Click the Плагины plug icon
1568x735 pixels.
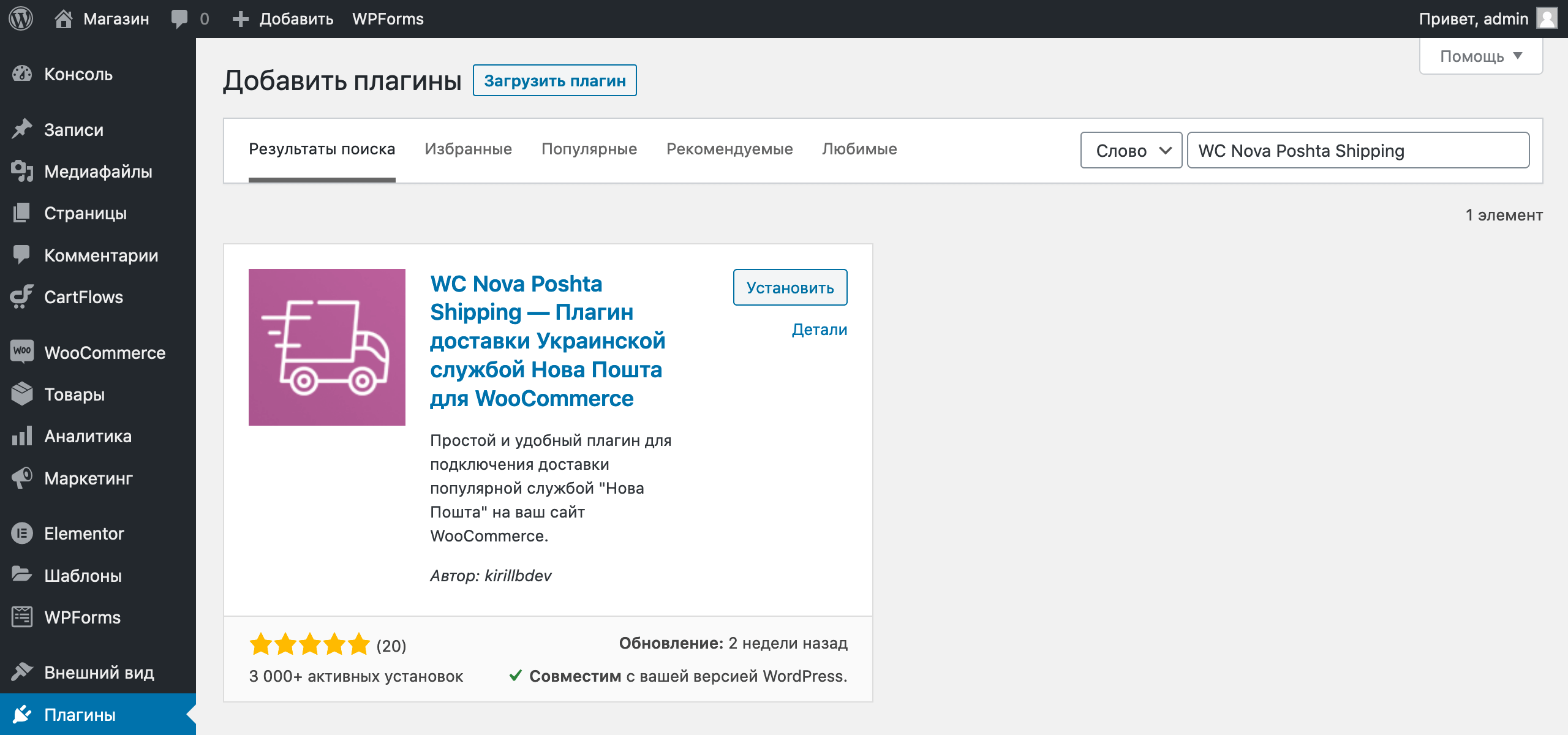point(22,714)
